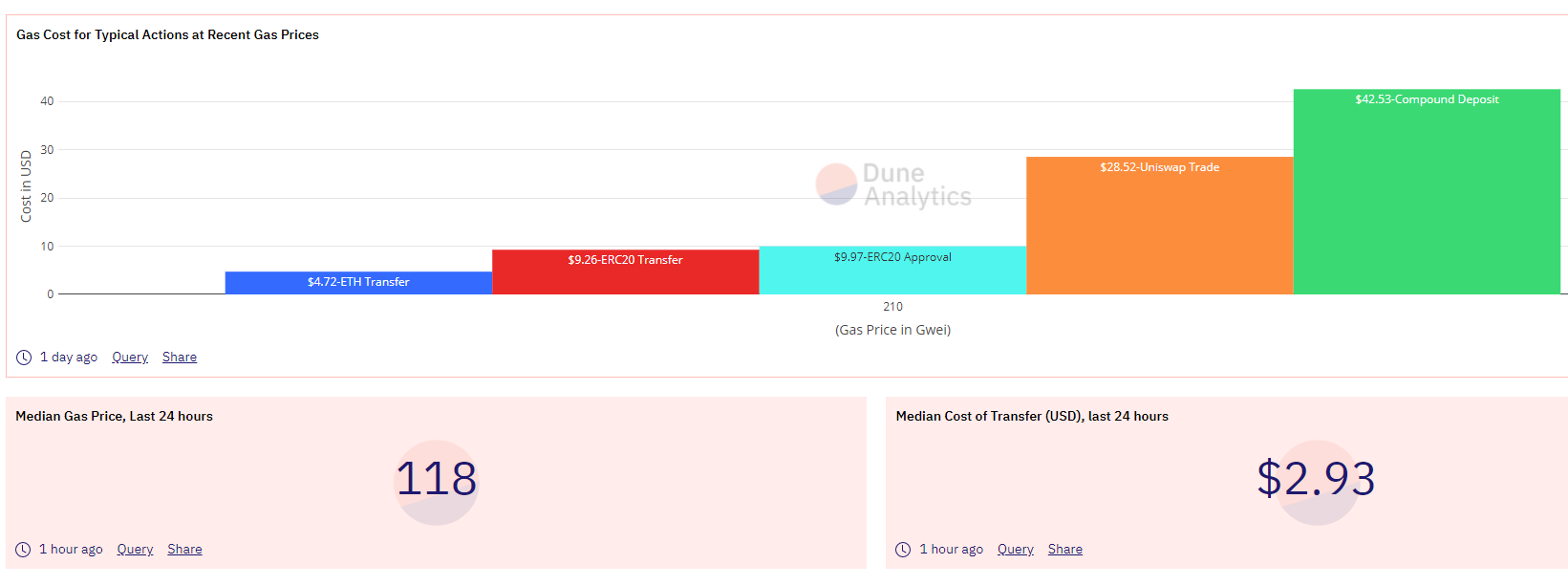Share the Median Gas Price counter
Viewport: 1568px width, 586px height.
click(184, 550)
